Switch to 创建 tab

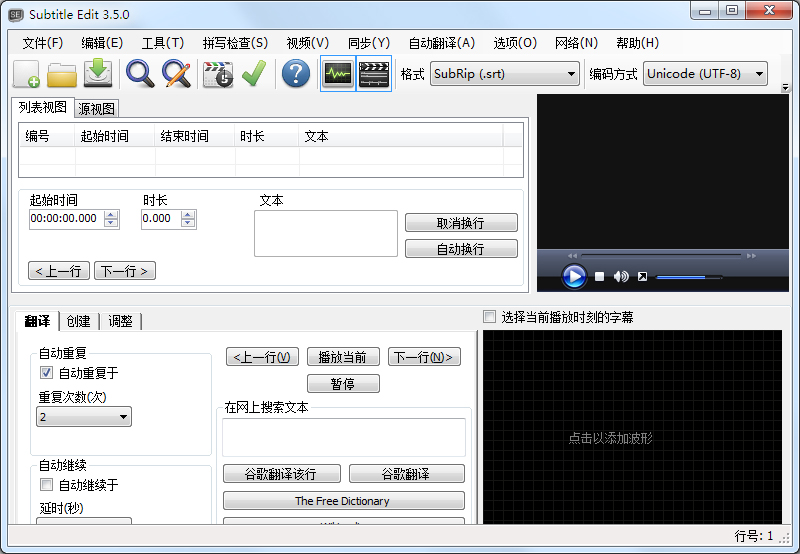[79, 321]
